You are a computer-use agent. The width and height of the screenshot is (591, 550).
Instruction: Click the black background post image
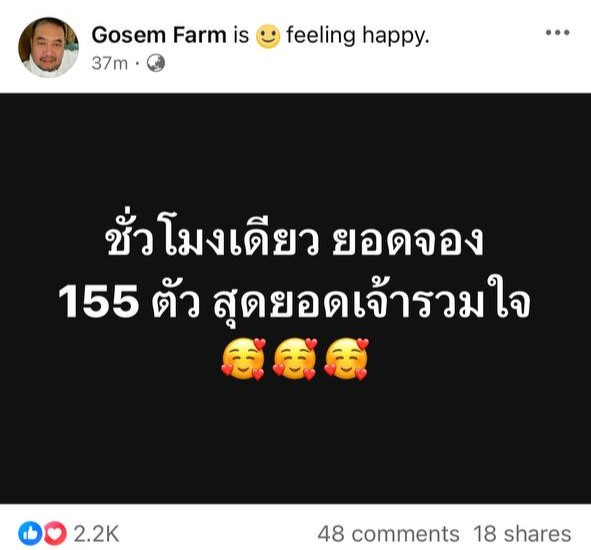click(296, 298)
